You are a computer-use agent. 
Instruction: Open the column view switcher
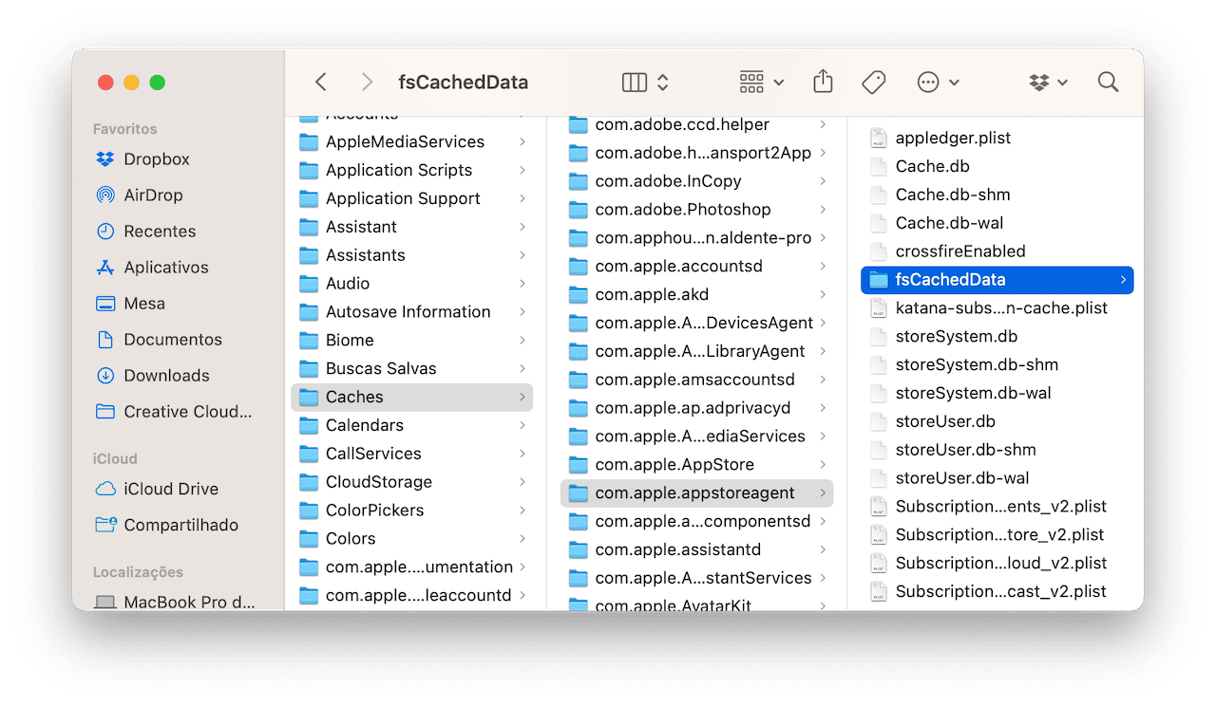point(645,82)
